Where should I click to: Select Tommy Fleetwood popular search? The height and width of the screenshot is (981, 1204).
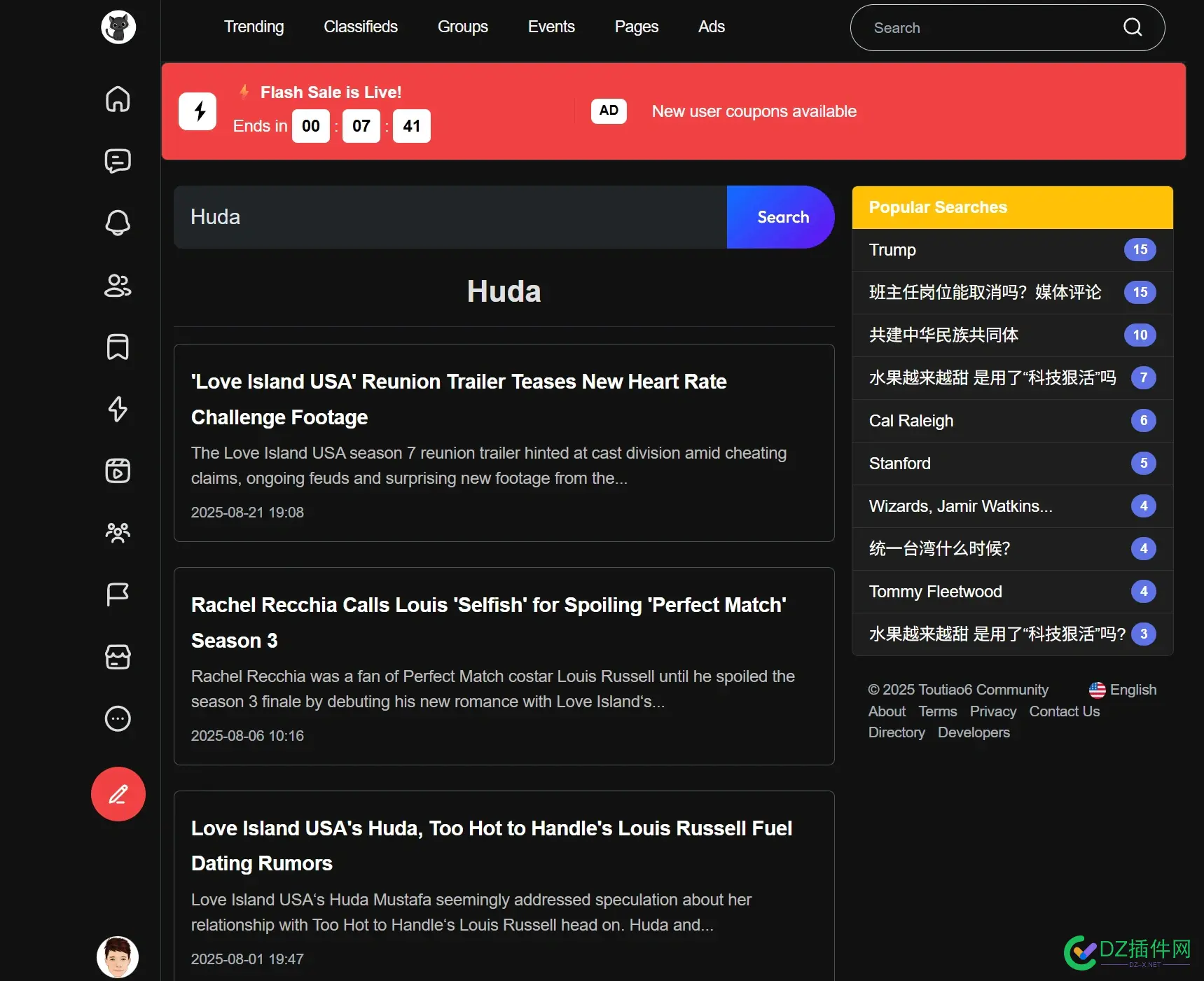click(x=1013, y=592)
